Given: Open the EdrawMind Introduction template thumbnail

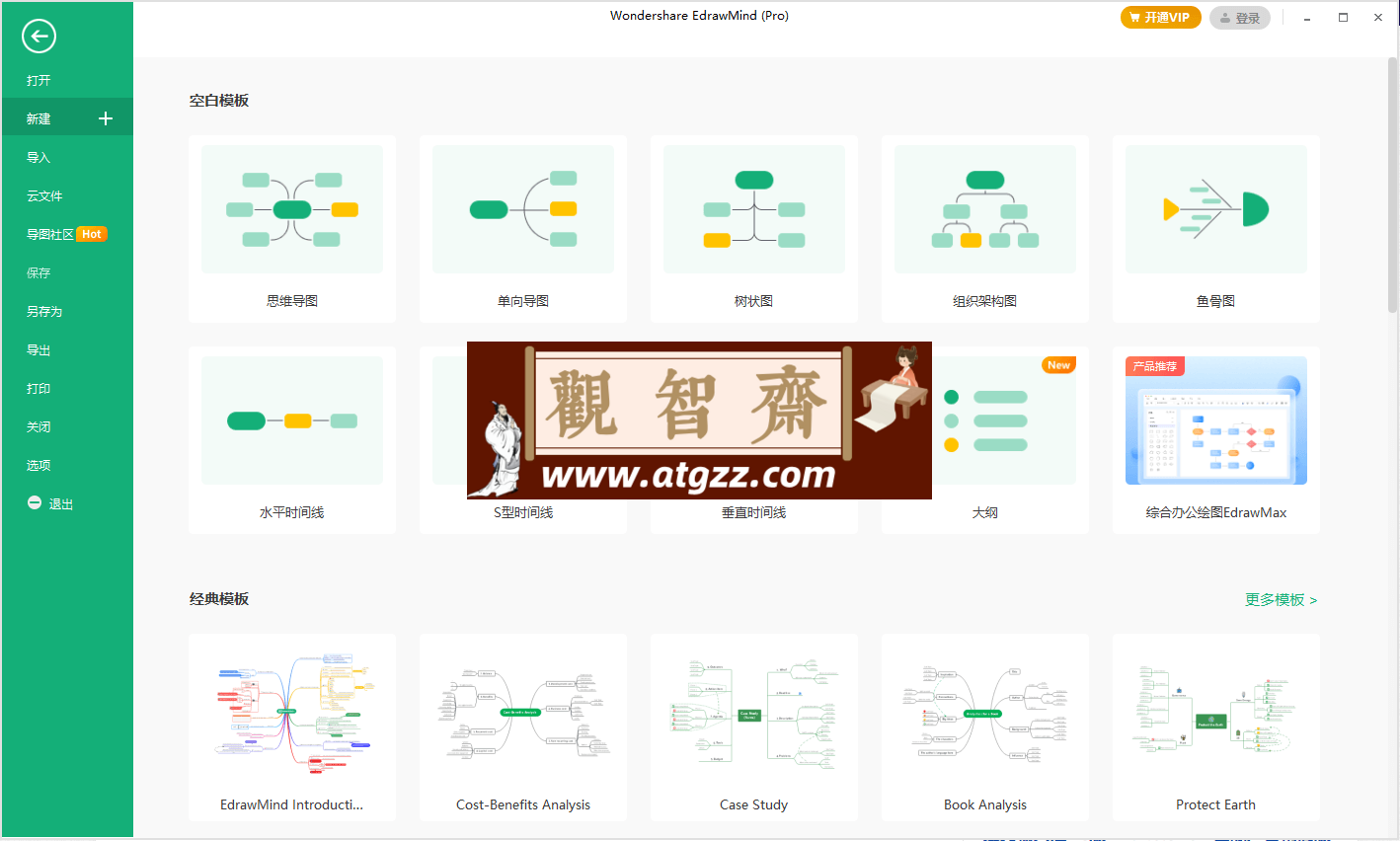Looking at the screenshot, I should (x=292, y=713).
